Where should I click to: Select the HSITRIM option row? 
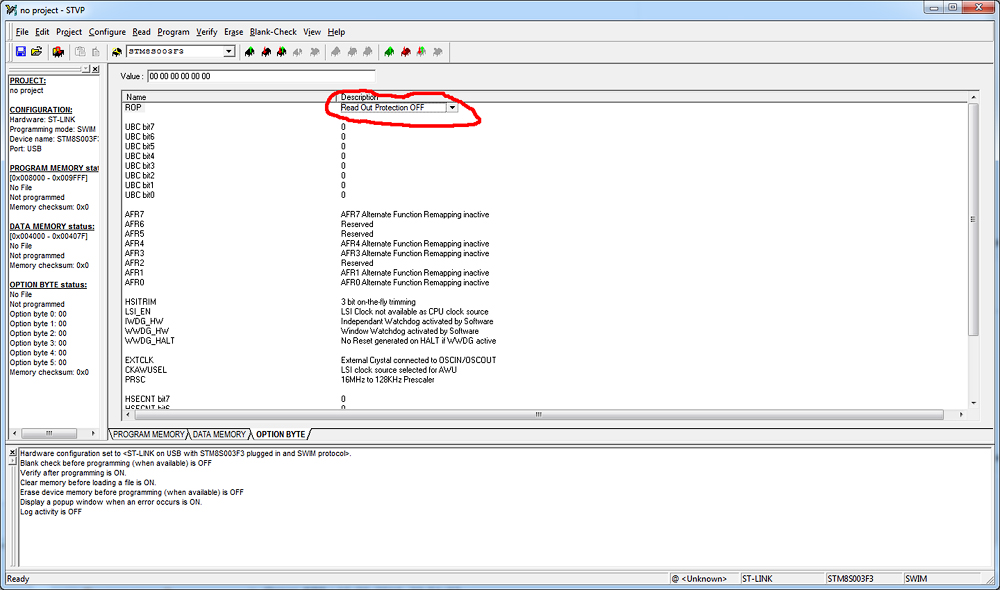pyautogui.click(x=141, y=302)
